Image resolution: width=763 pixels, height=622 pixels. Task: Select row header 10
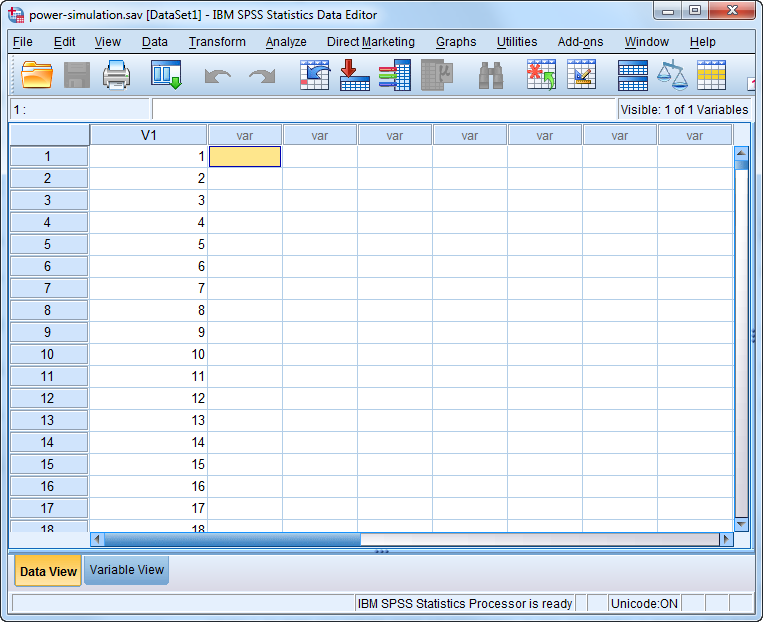coord(49,354)
